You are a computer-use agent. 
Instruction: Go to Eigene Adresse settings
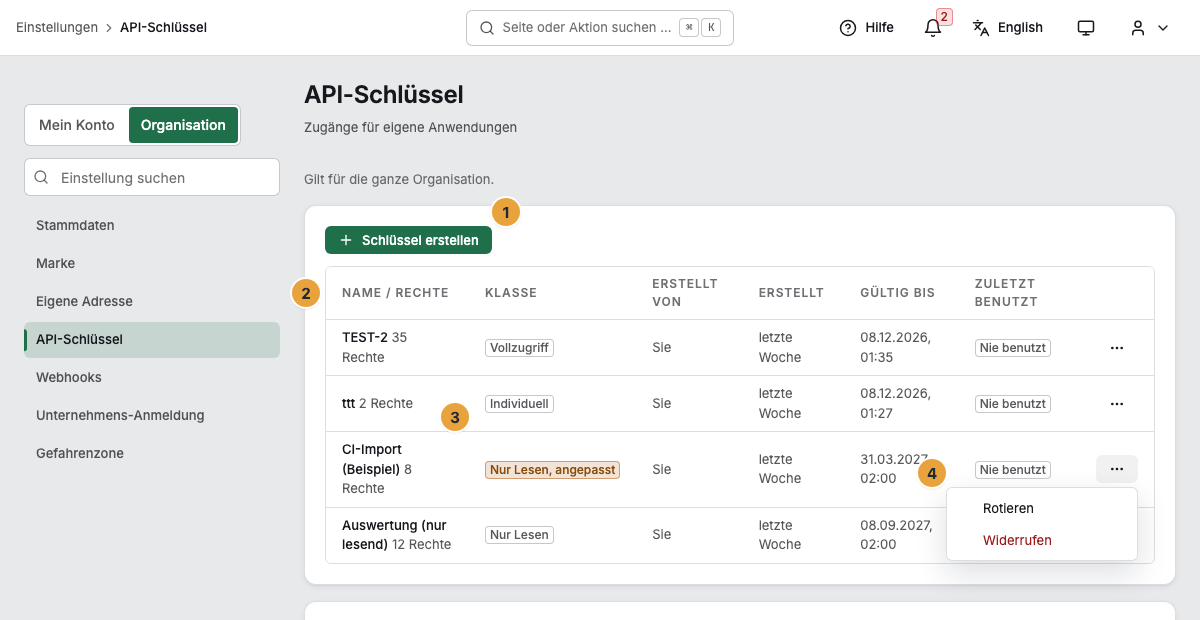(152, 301)
